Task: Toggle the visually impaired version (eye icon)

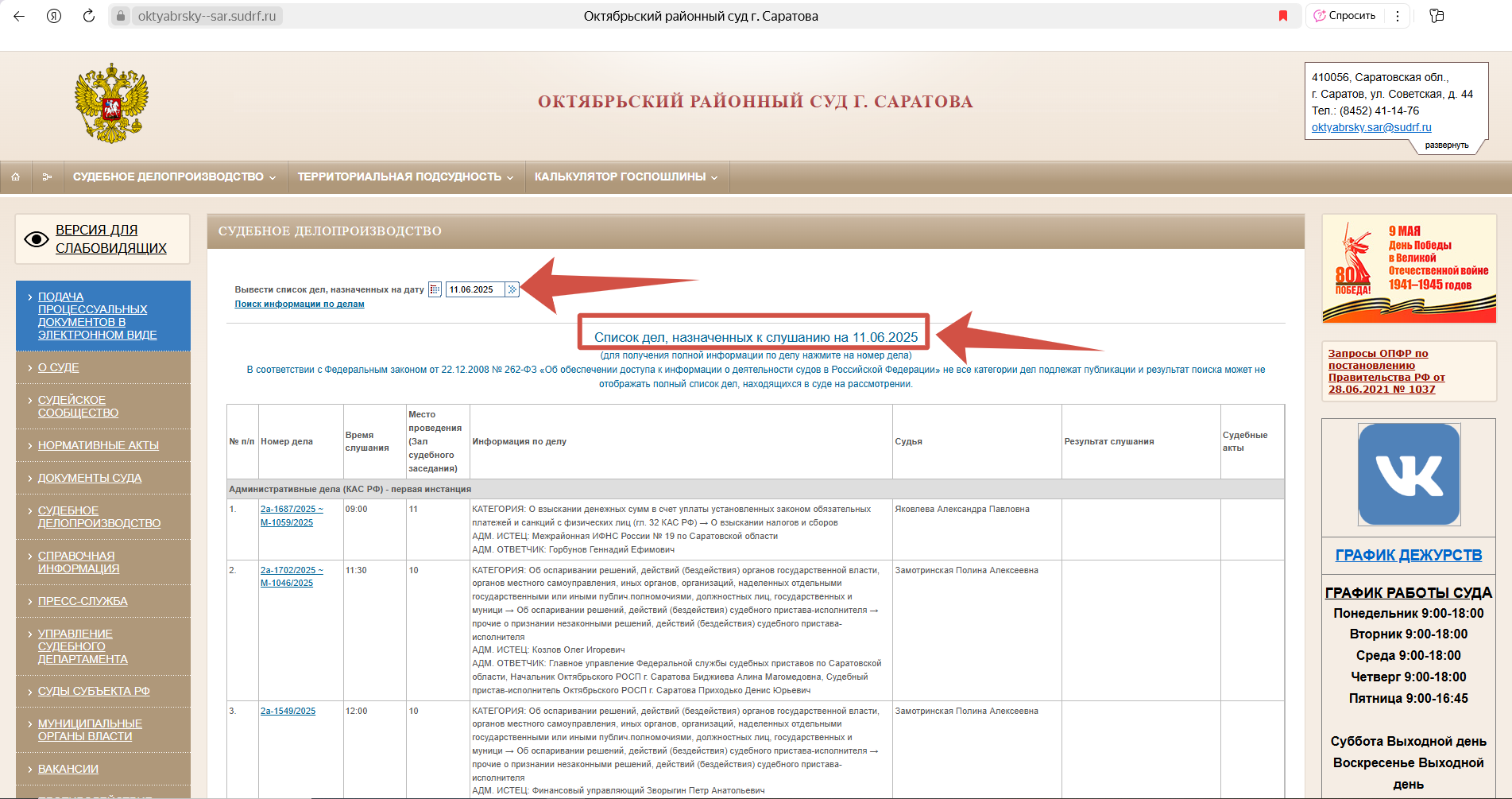Action: [37, 239]
